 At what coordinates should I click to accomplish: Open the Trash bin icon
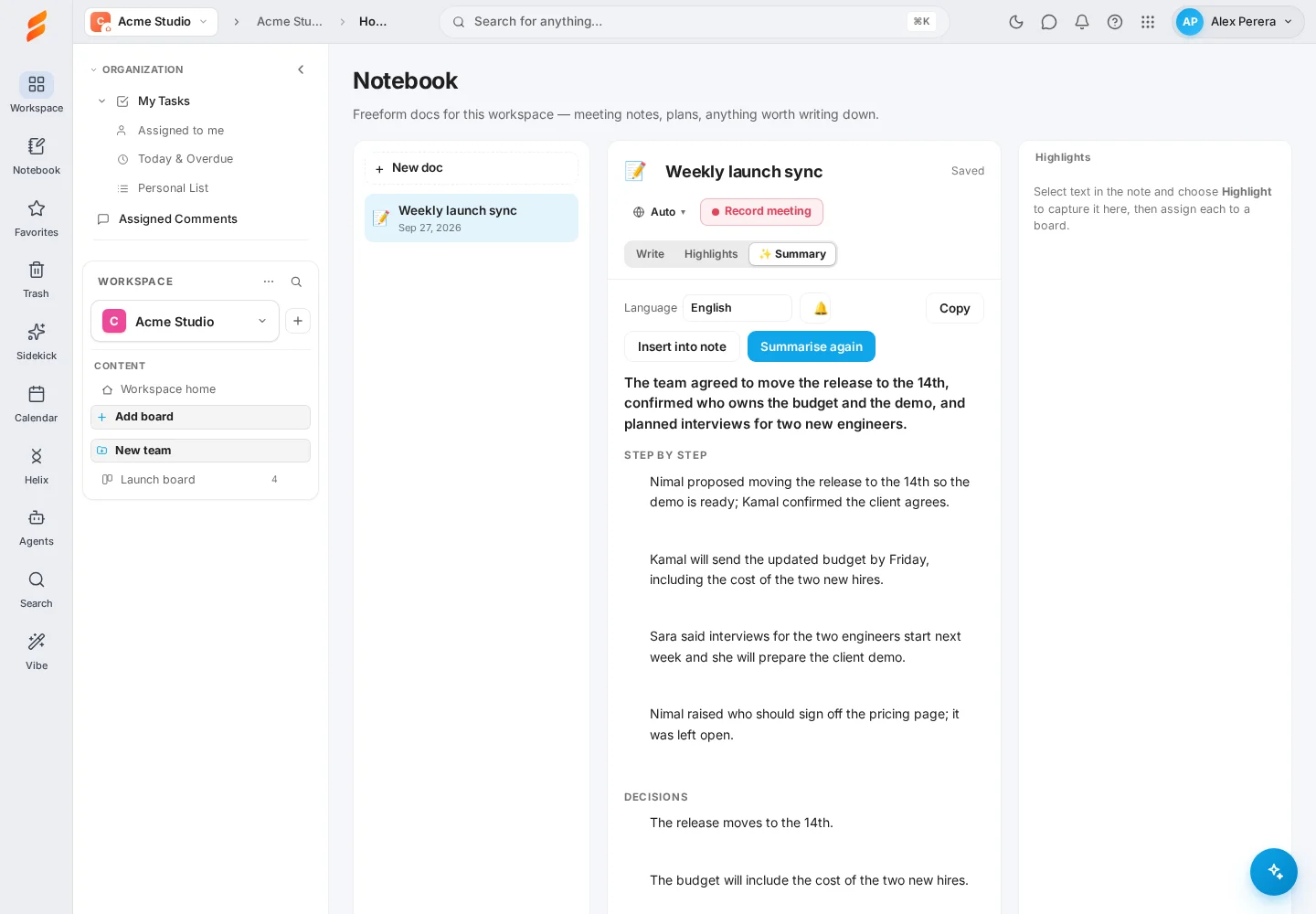37,279
